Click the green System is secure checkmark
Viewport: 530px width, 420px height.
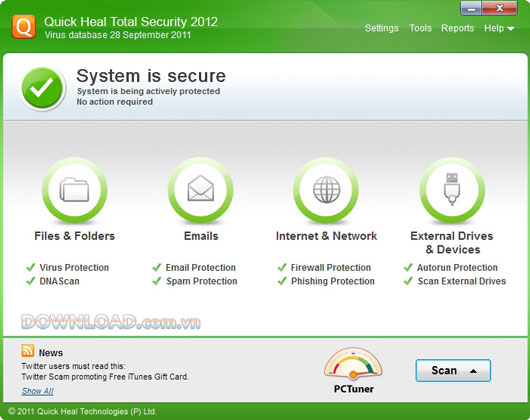(42, 88)
